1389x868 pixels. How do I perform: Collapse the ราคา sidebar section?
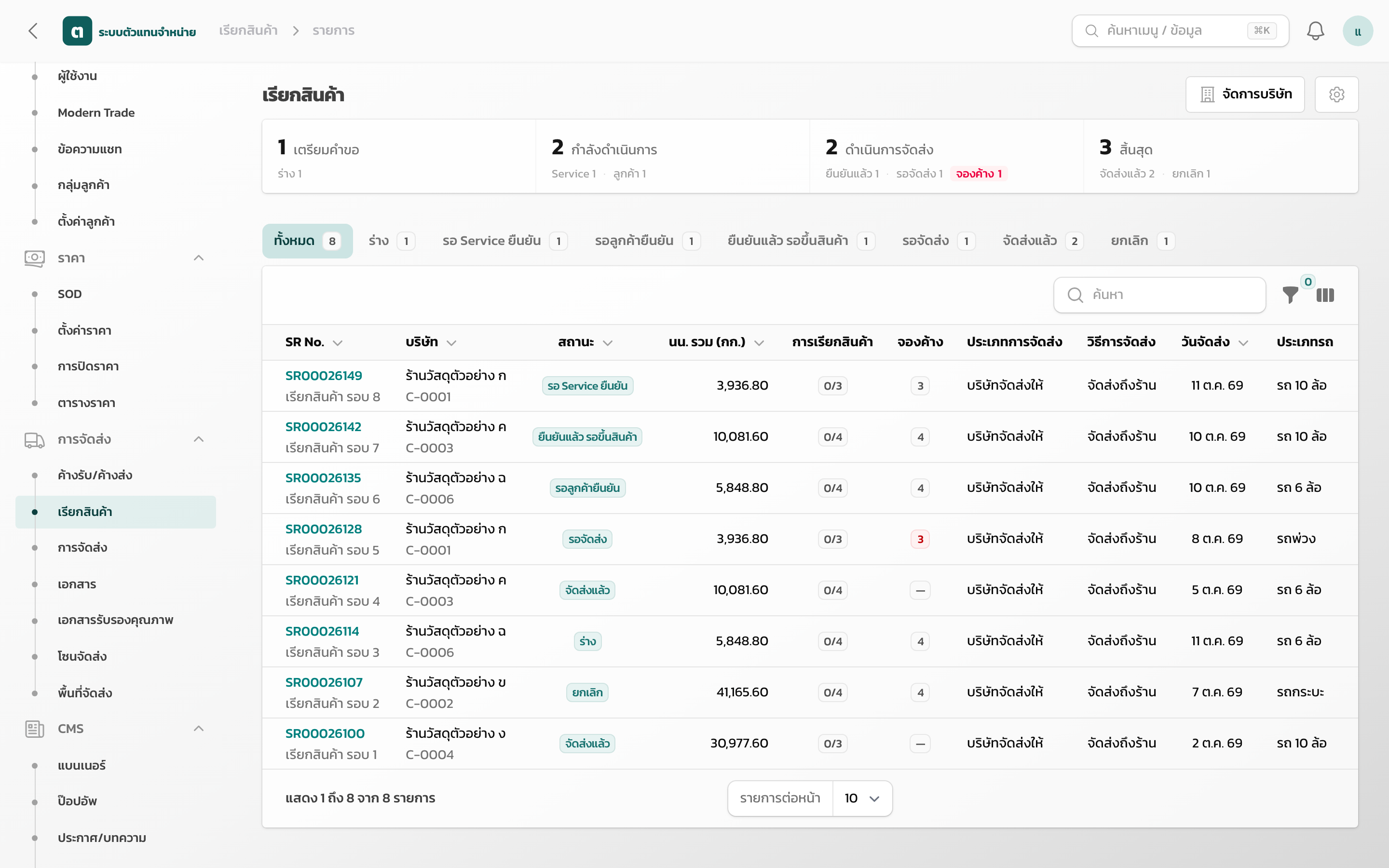coord(199,258)
